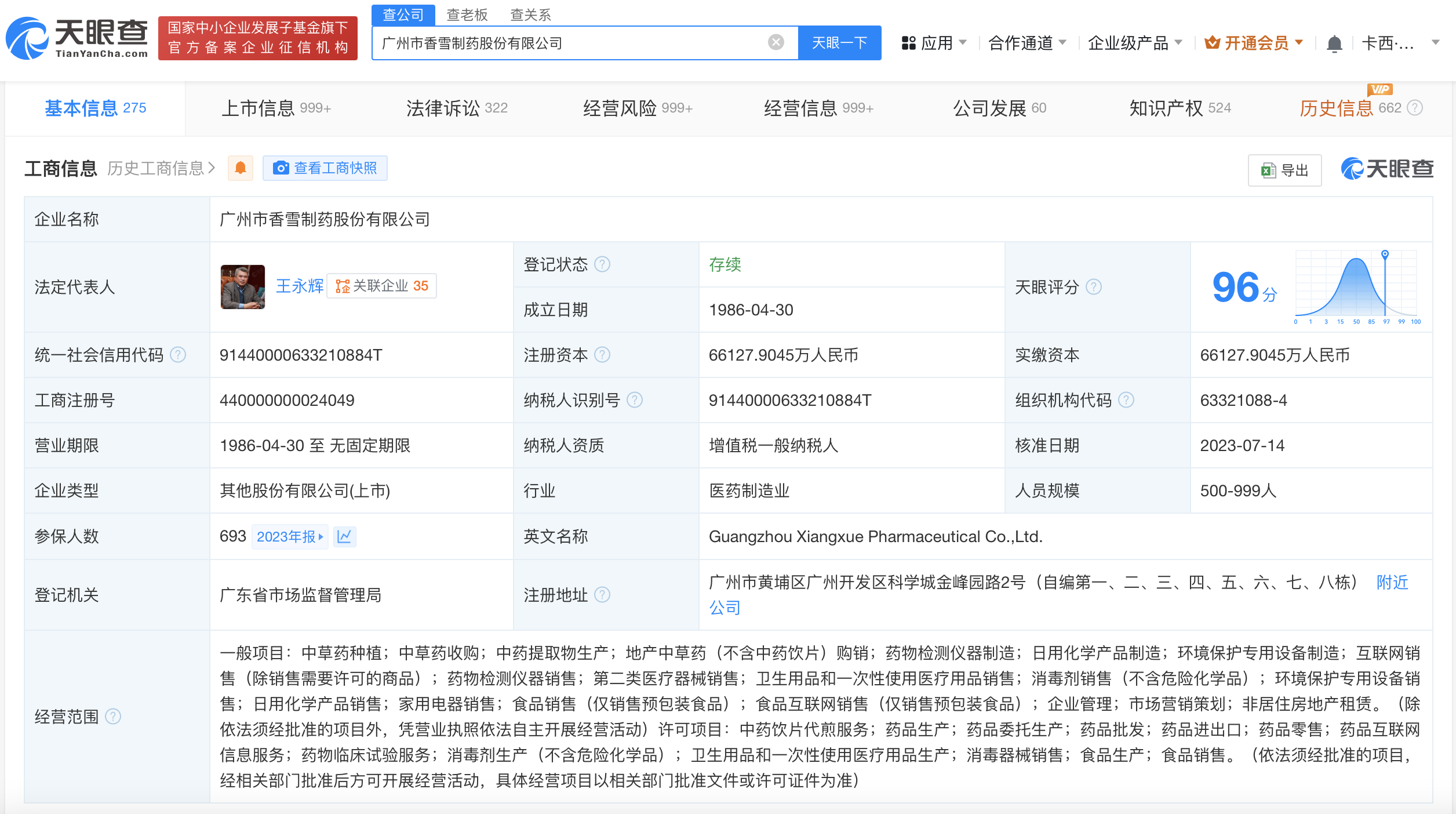Viewport: 1456px width, 814px height.
Task: Click the 医药制造业 industry value
Action: click(749, 490)
